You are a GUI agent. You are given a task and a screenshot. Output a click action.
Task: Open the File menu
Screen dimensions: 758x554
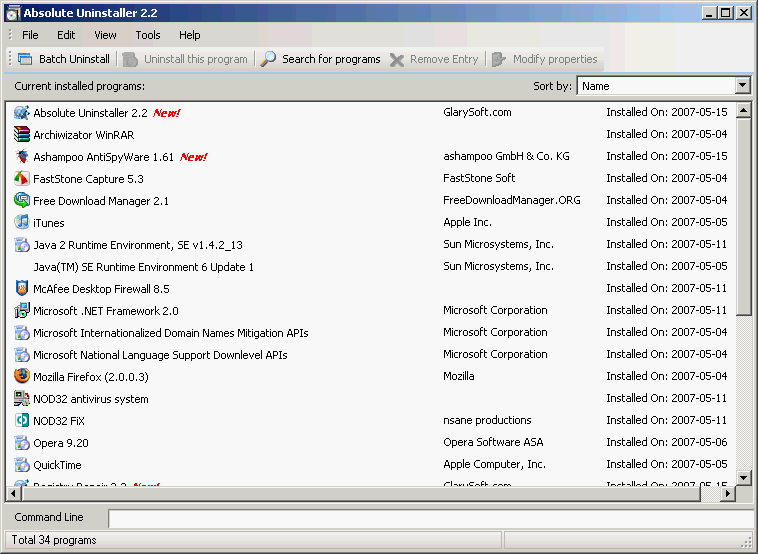click(30, 35)
